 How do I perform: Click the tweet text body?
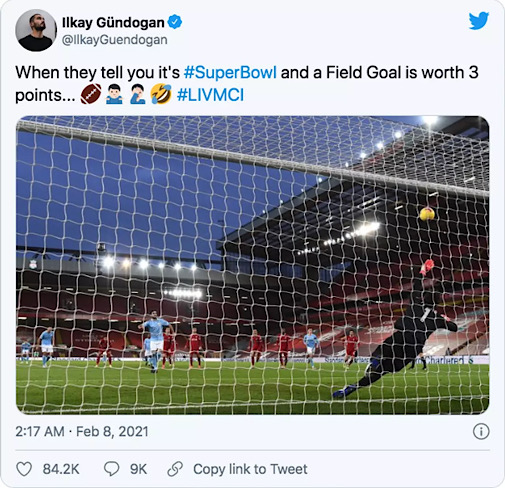[247, 84]
